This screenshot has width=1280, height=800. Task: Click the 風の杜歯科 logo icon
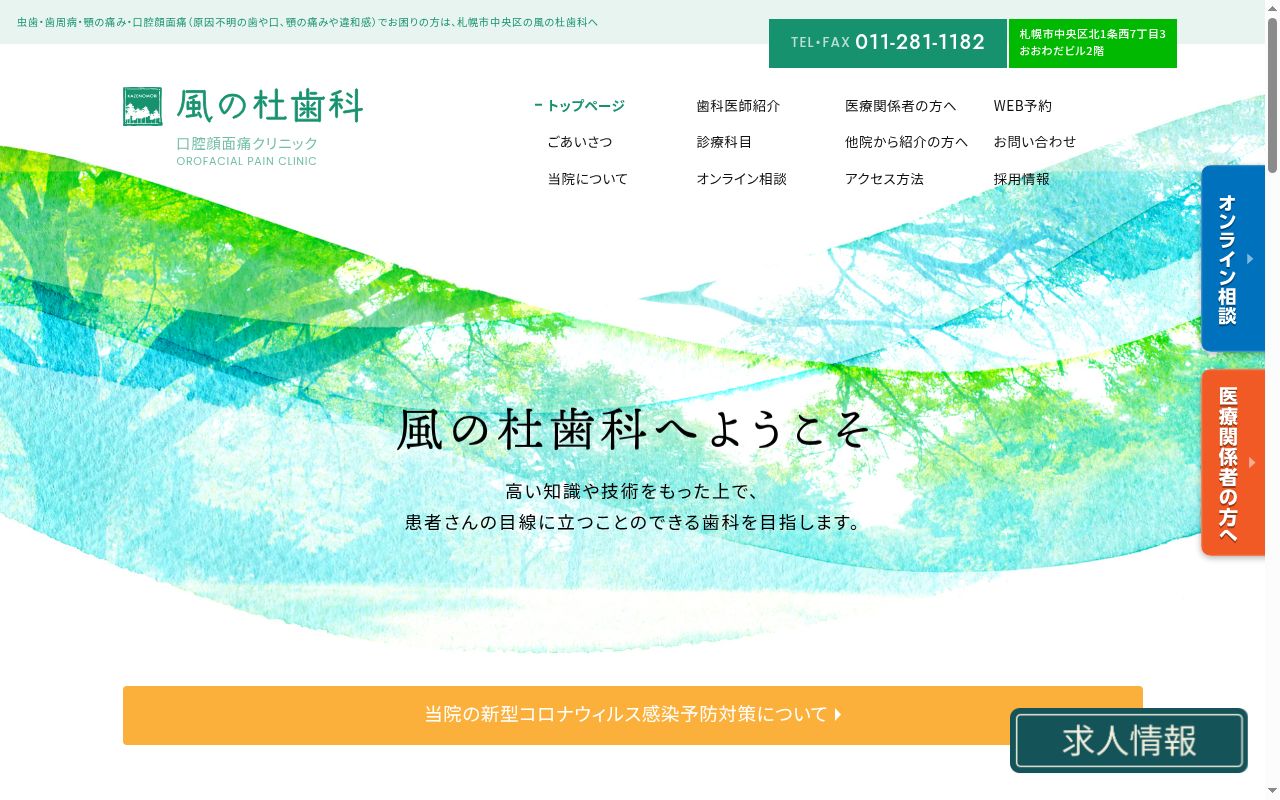coord(143,107)
